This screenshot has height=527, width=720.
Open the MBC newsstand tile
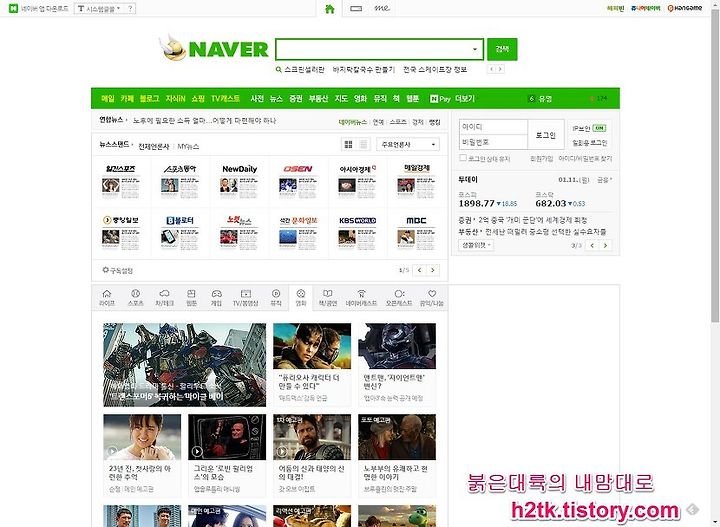pos(416,233)
